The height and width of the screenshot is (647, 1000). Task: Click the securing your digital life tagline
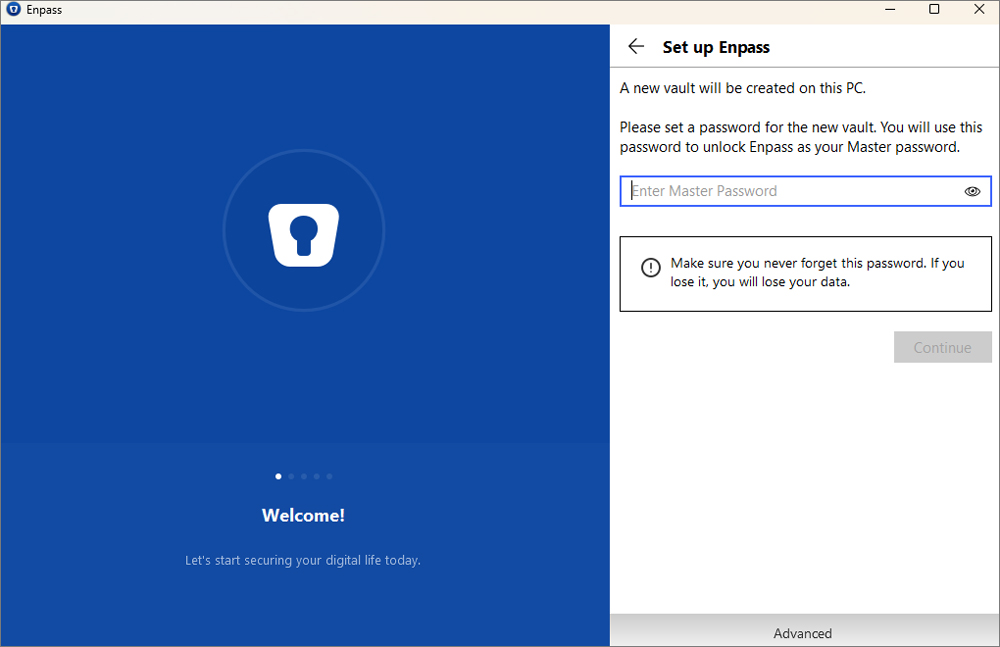(x=303, y=560)
